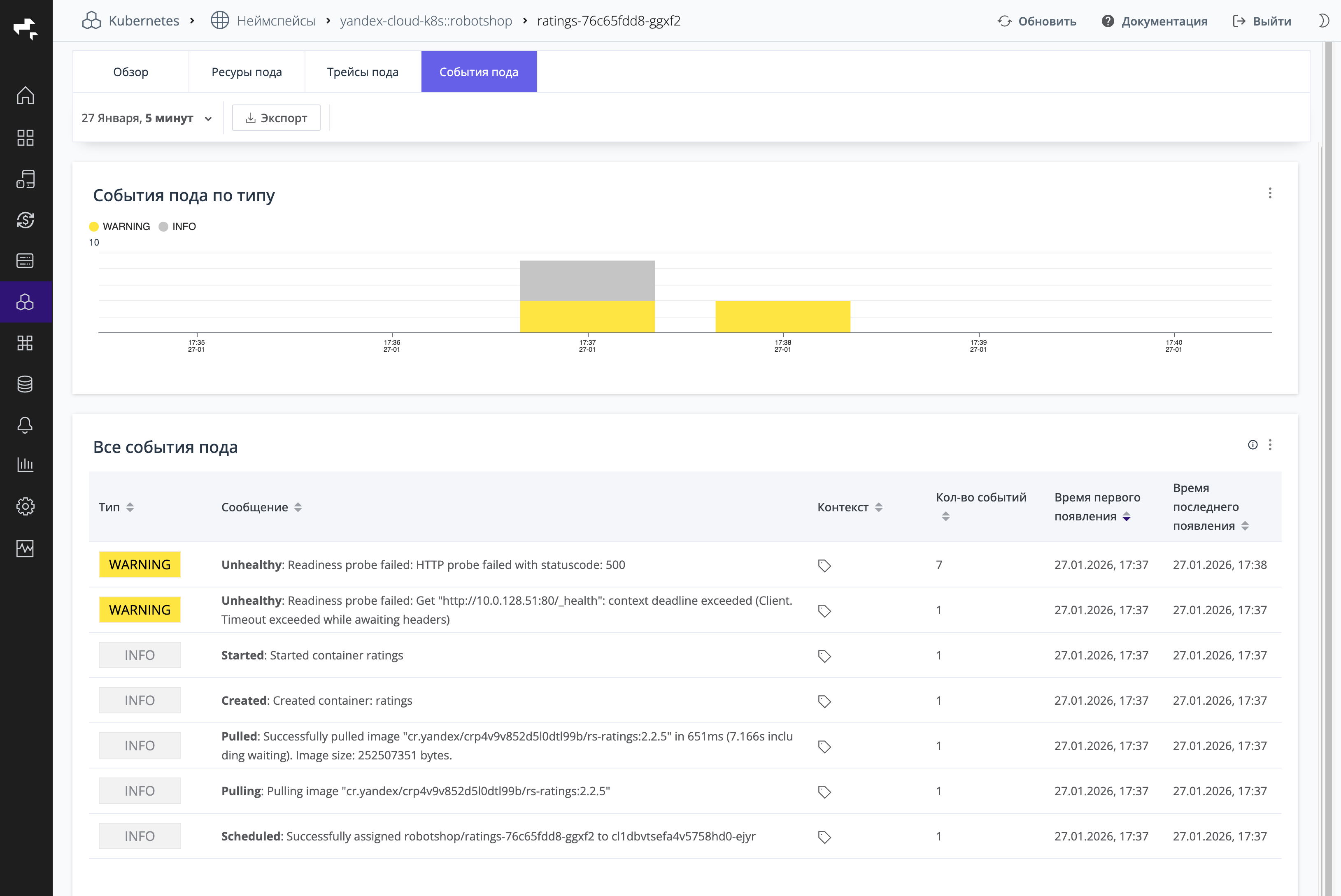Open the settings gear in the sidebar

click(x=25, y=506)
